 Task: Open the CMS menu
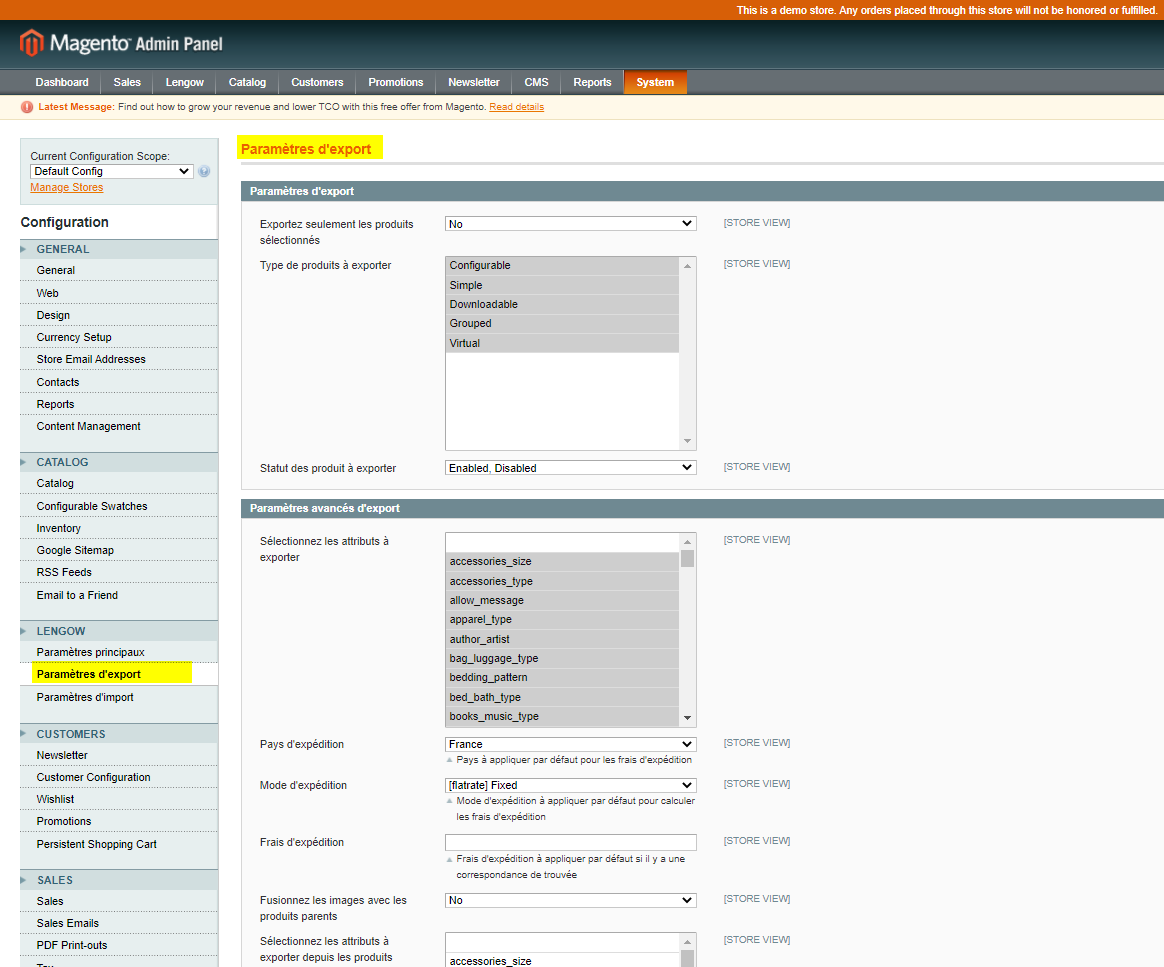tap(537, 82)
